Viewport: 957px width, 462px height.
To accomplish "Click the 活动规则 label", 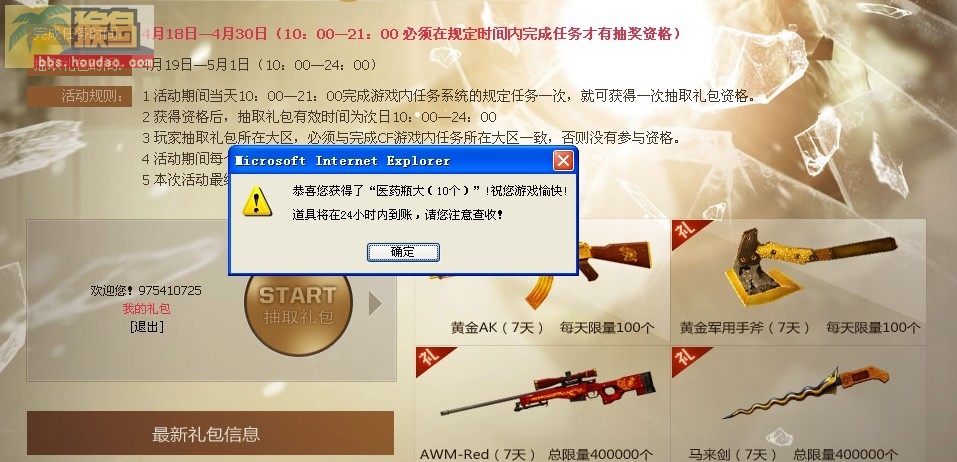I will click(79, 96).
